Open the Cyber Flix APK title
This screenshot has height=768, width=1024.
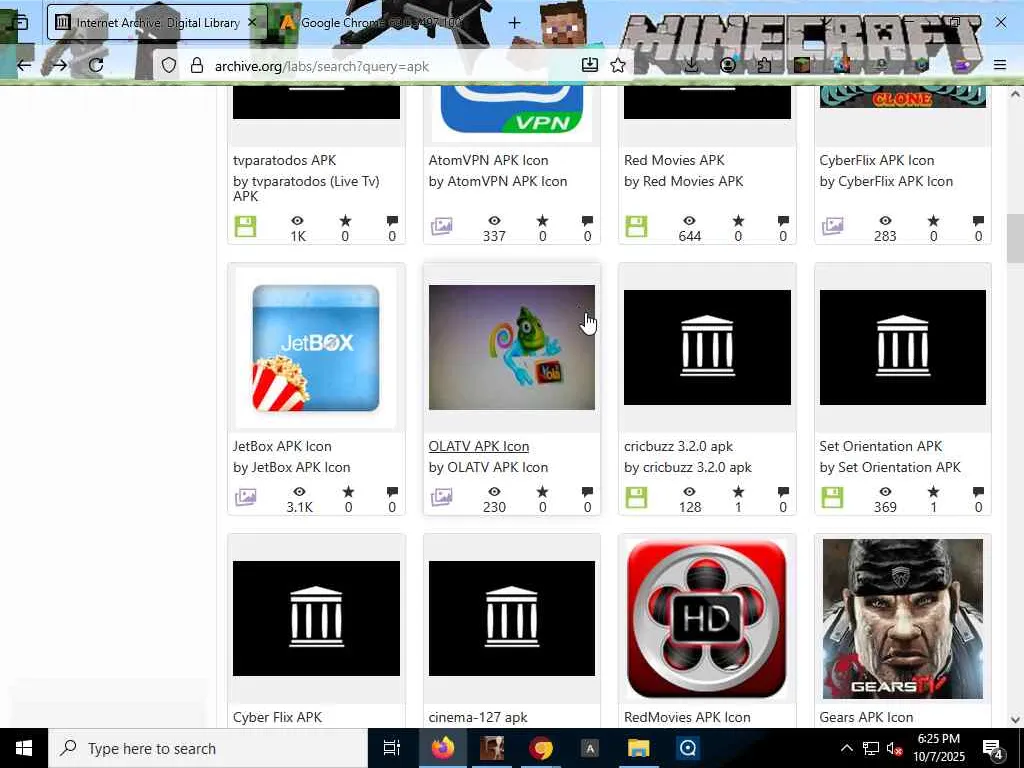[x=278, y=717]
